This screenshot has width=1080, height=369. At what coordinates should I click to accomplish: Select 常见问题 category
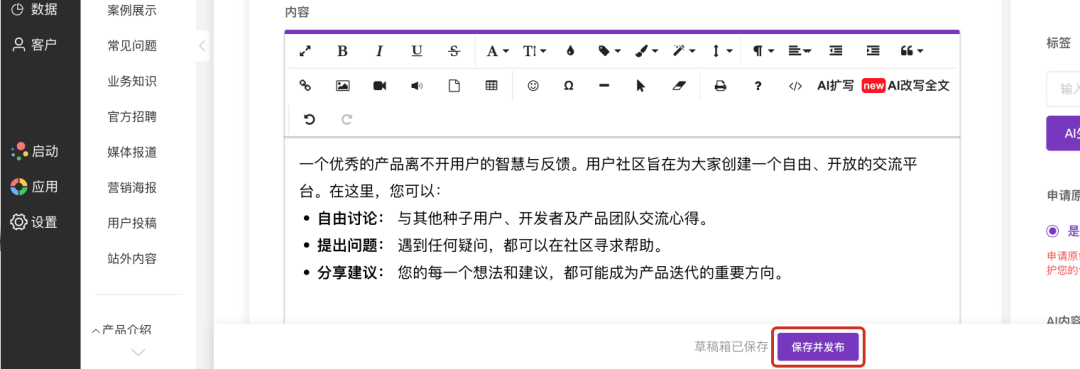point(132,45)
